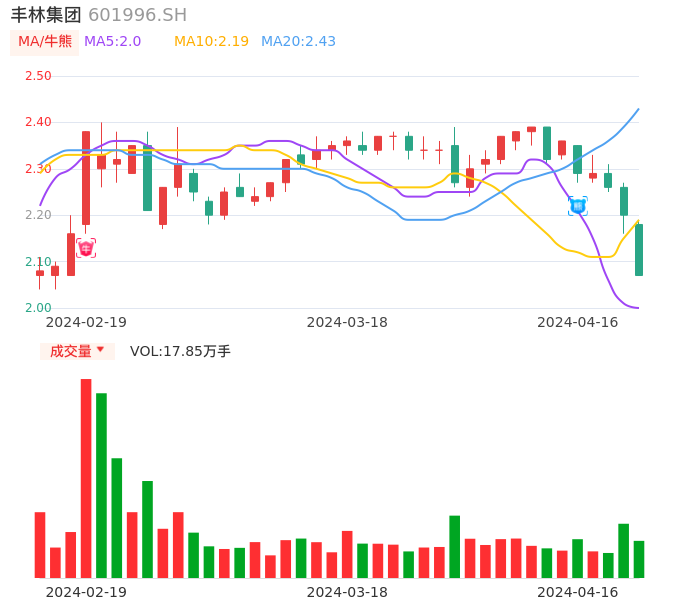Click the last green candlestick on the right

pos(639,249)
